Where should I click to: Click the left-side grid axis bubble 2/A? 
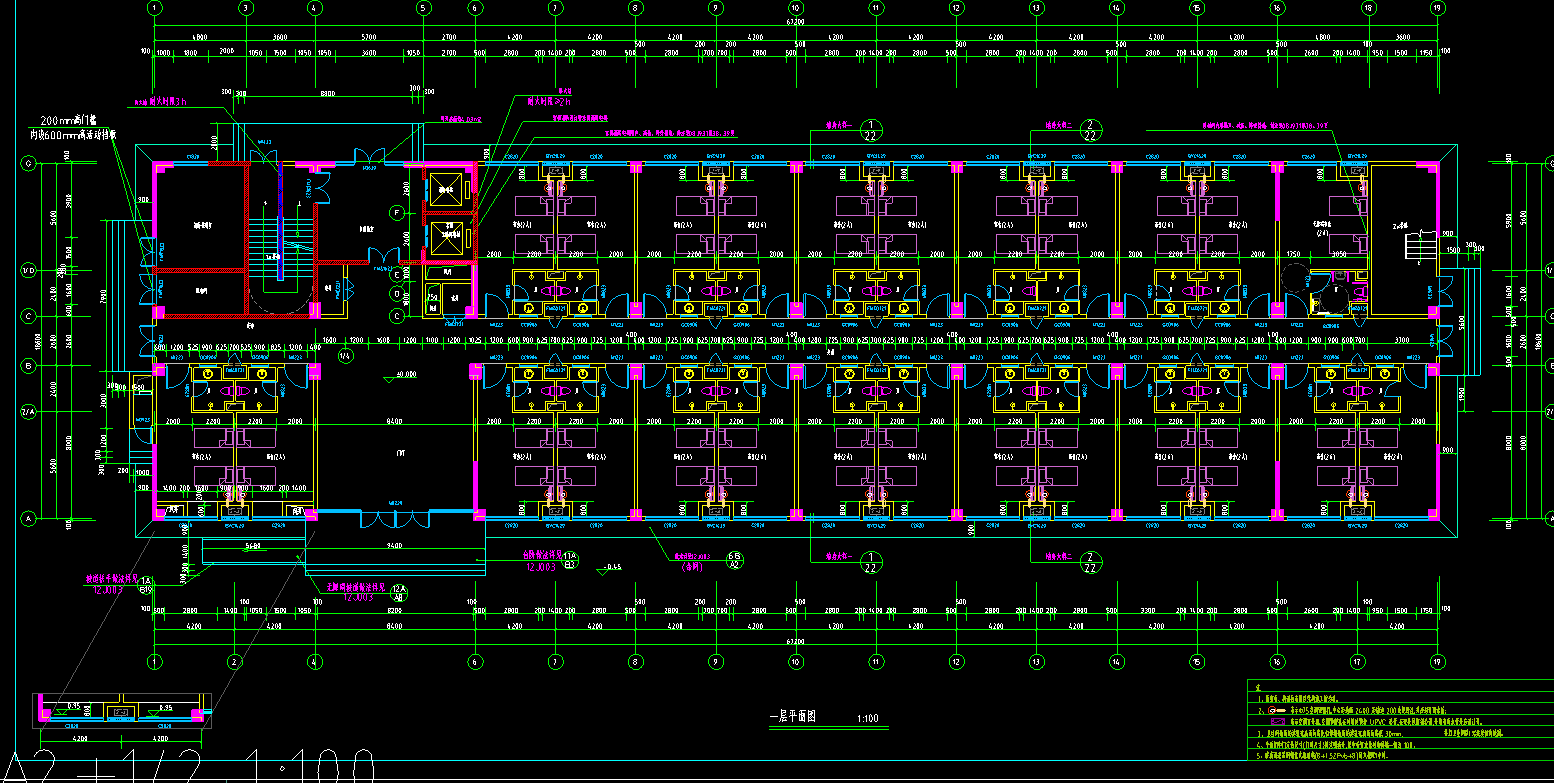point(29,411)
